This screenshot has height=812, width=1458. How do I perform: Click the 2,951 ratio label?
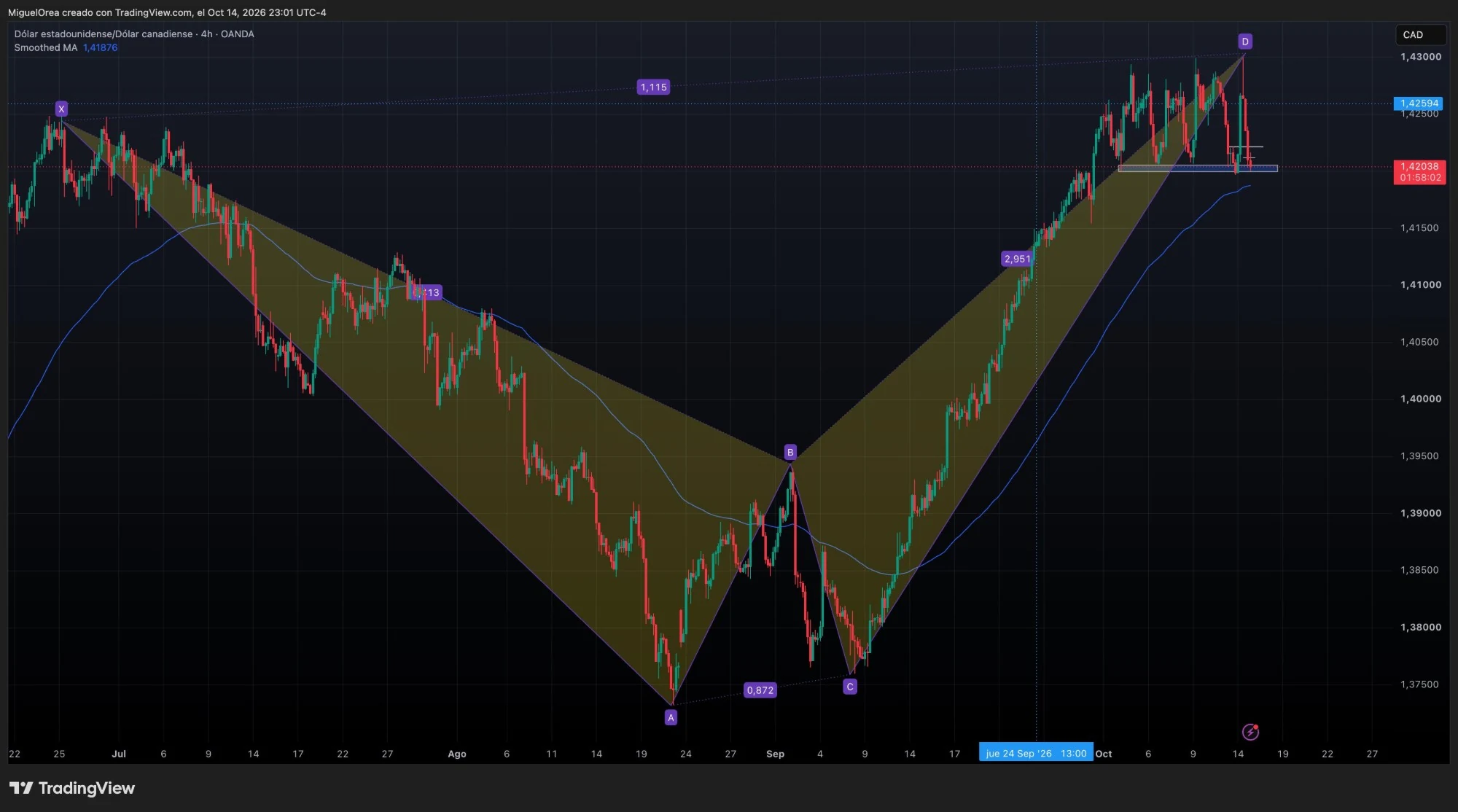pos(1017,259)
